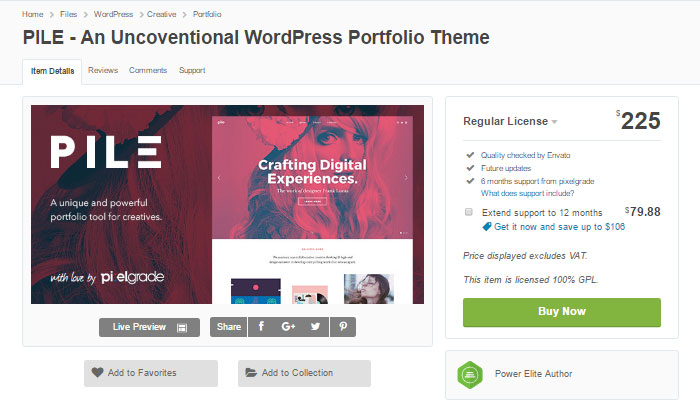
Task: Pin the item with the Pinterest icon
Action: 343,327
